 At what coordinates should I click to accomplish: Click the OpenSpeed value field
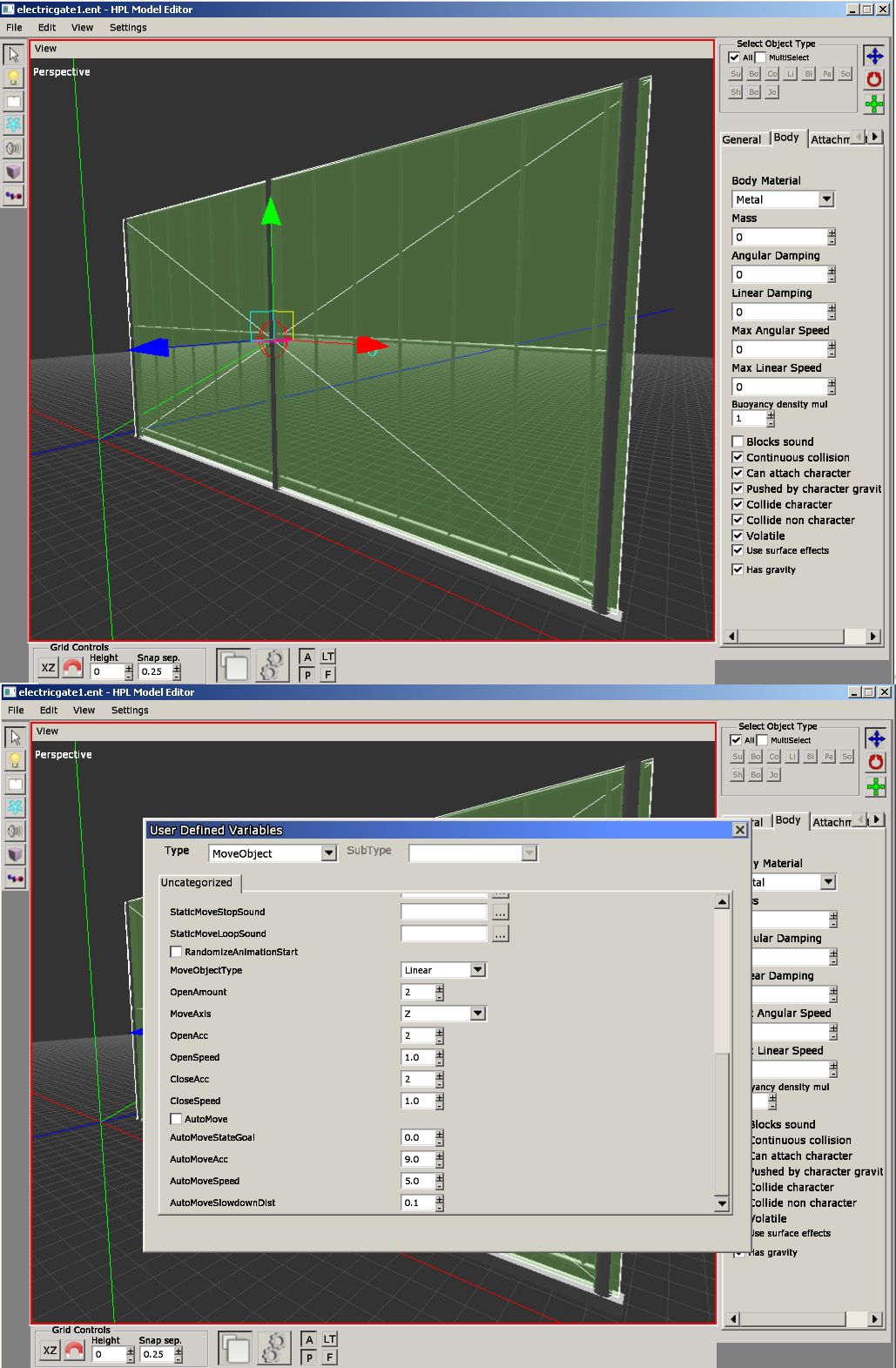(x=417, y=1057)
